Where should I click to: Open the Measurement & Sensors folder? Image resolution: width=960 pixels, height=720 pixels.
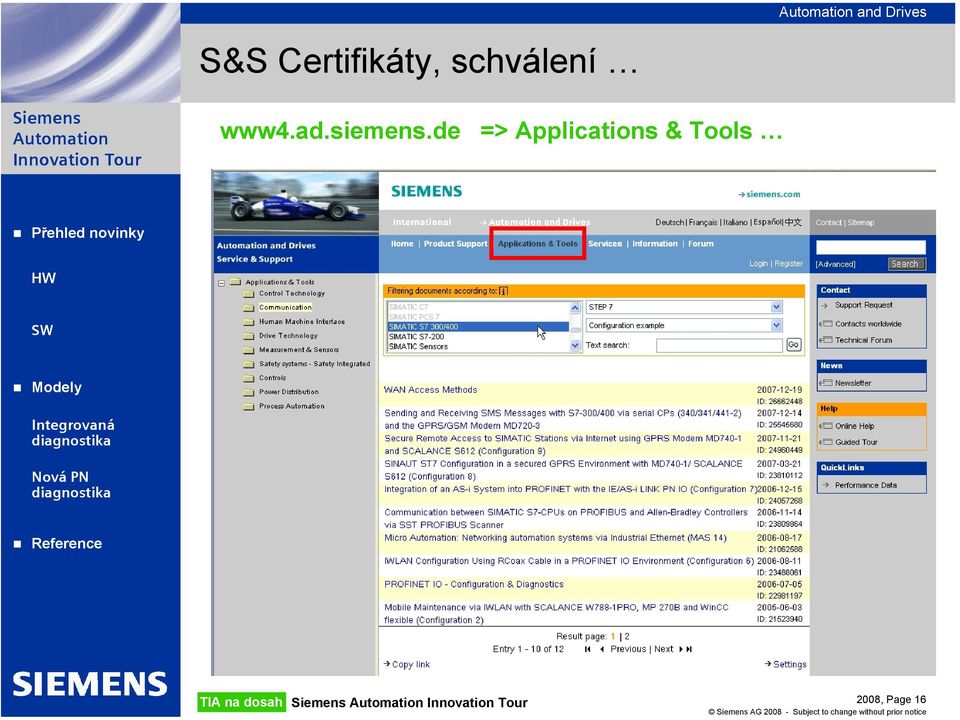299,350
